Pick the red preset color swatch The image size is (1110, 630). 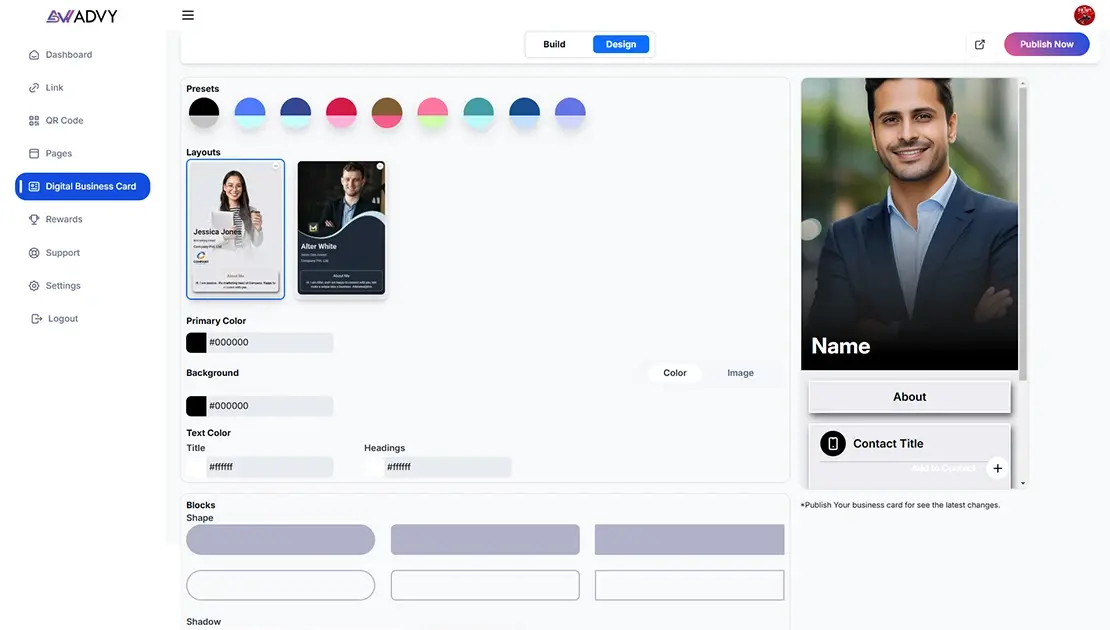click(x=341, y=112)
